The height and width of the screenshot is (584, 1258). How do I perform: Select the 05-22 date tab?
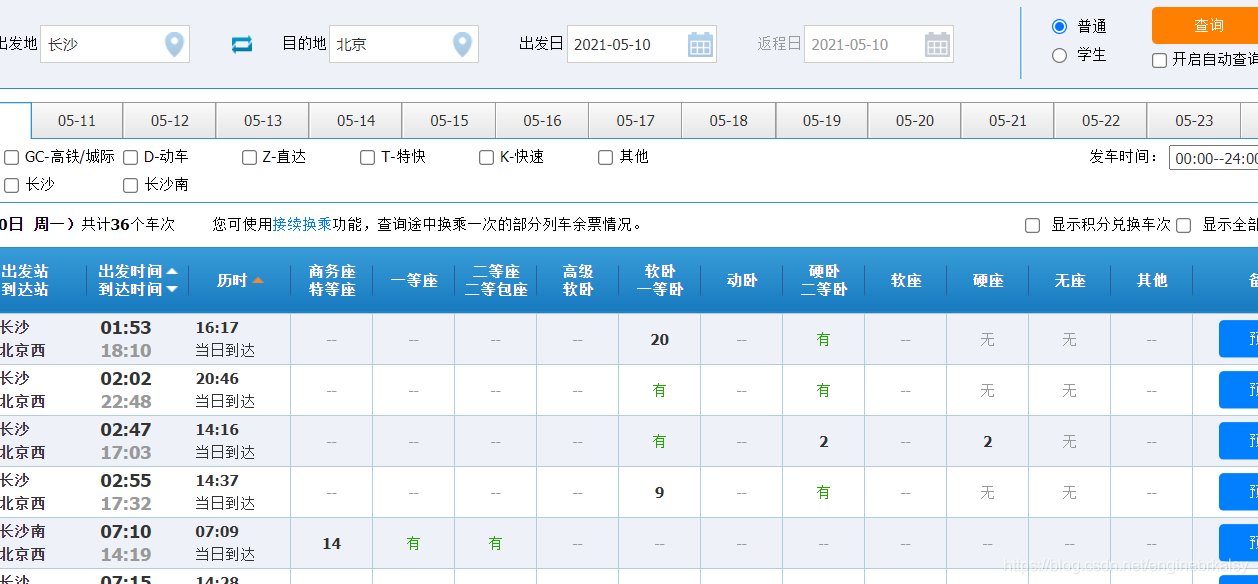click(1101, 121)
